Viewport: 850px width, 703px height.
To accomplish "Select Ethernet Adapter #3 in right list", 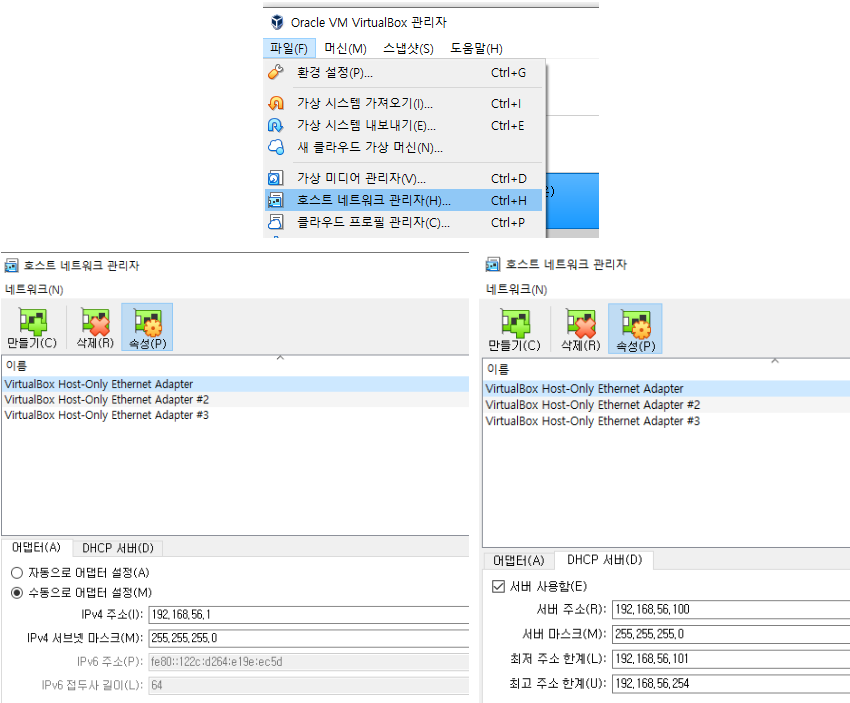I will [666, 421].
